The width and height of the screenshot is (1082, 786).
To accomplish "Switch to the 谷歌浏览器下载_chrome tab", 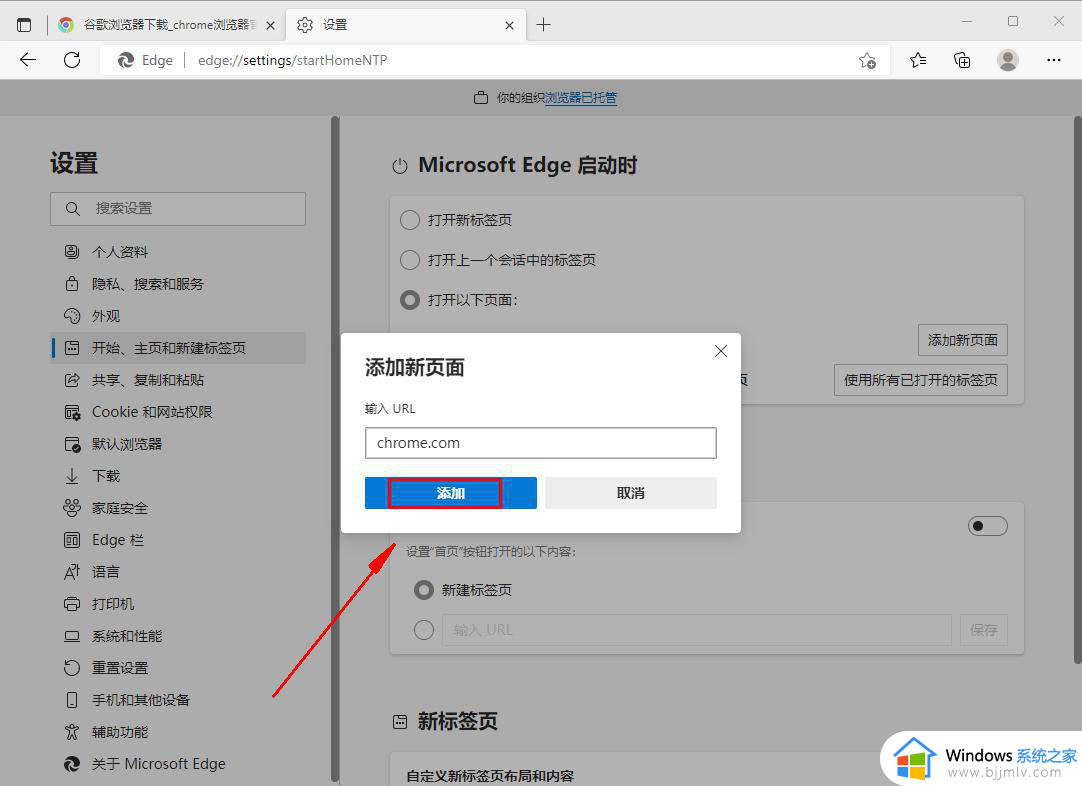I will click(166, 25).
